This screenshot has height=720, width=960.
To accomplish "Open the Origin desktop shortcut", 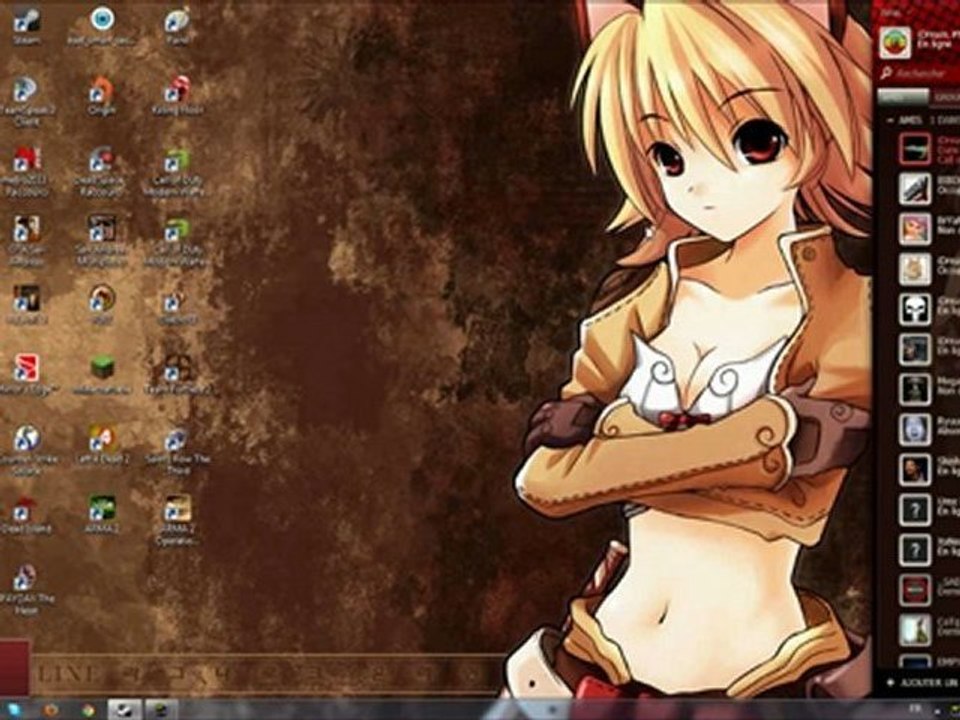I will pos(102,96).
